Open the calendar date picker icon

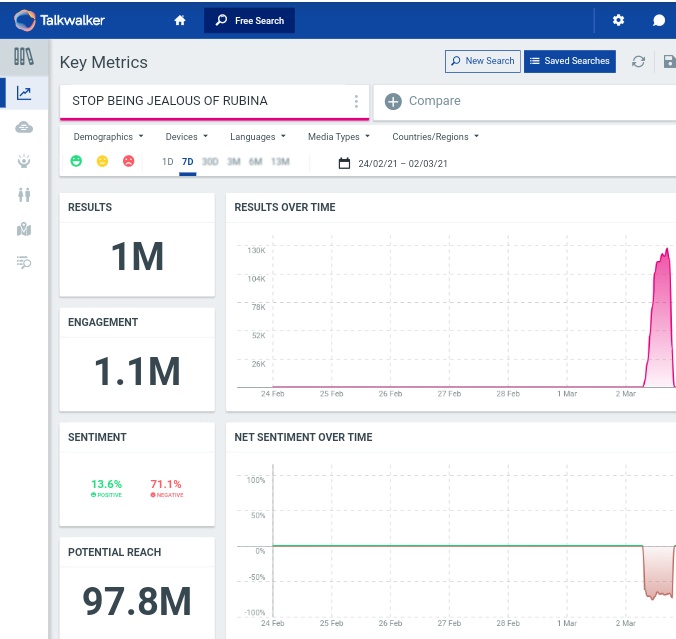coord(344,163)
